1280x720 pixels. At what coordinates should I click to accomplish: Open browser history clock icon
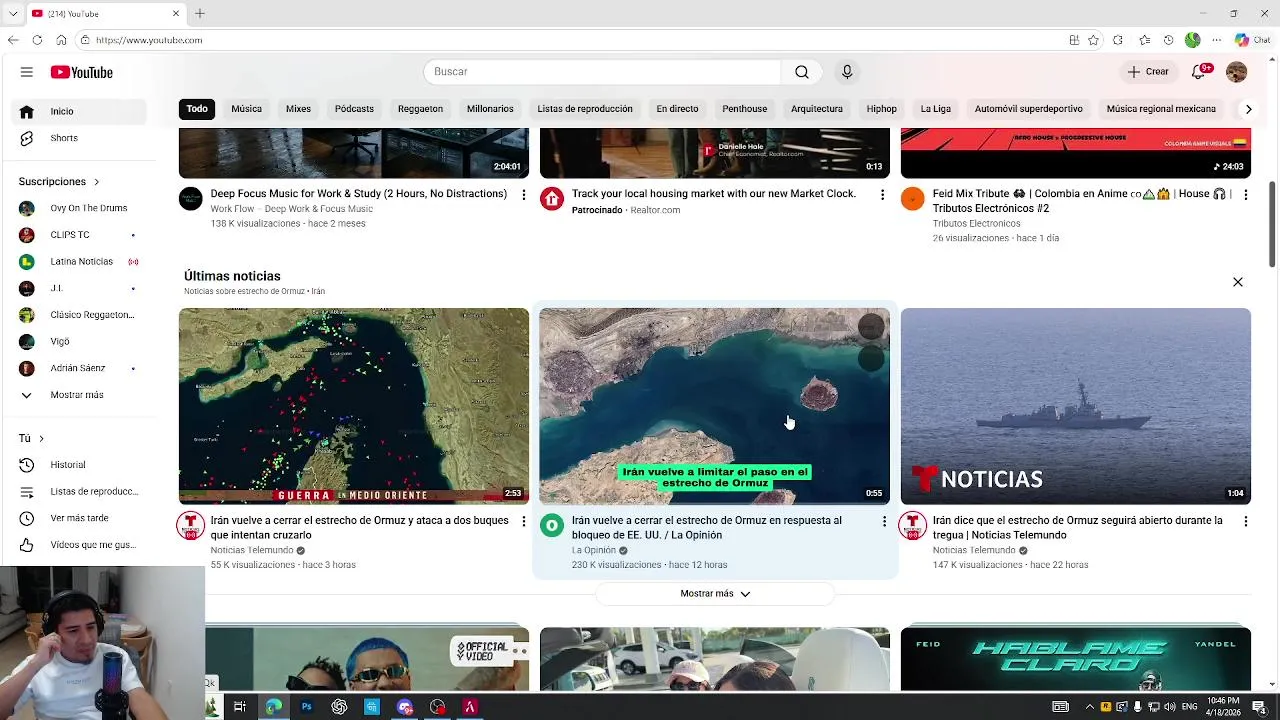coord(1168,40)
